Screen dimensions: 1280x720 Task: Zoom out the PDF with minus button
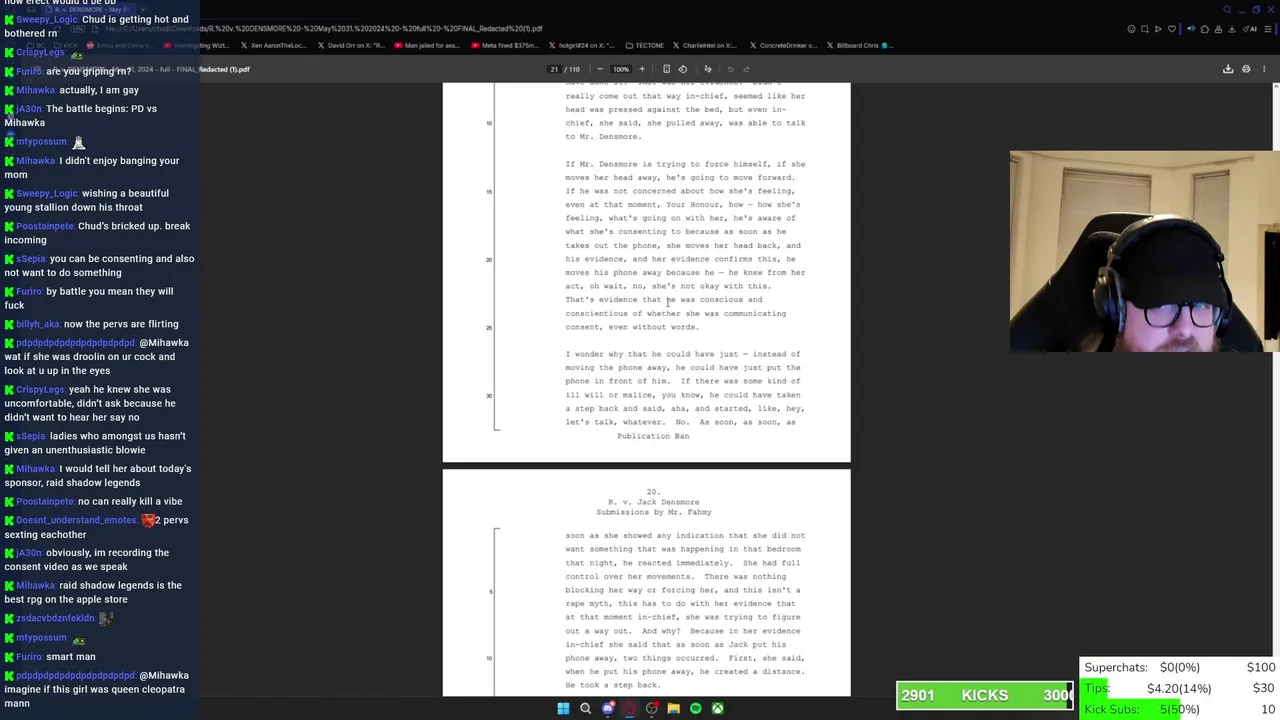(601, 69)
